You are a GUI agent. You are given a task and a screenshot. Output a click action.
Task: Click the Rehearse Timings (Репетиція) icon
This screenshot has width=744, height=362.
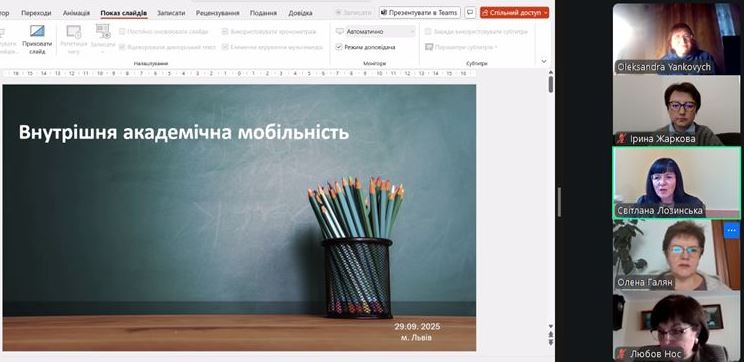(x=74, y=32)
